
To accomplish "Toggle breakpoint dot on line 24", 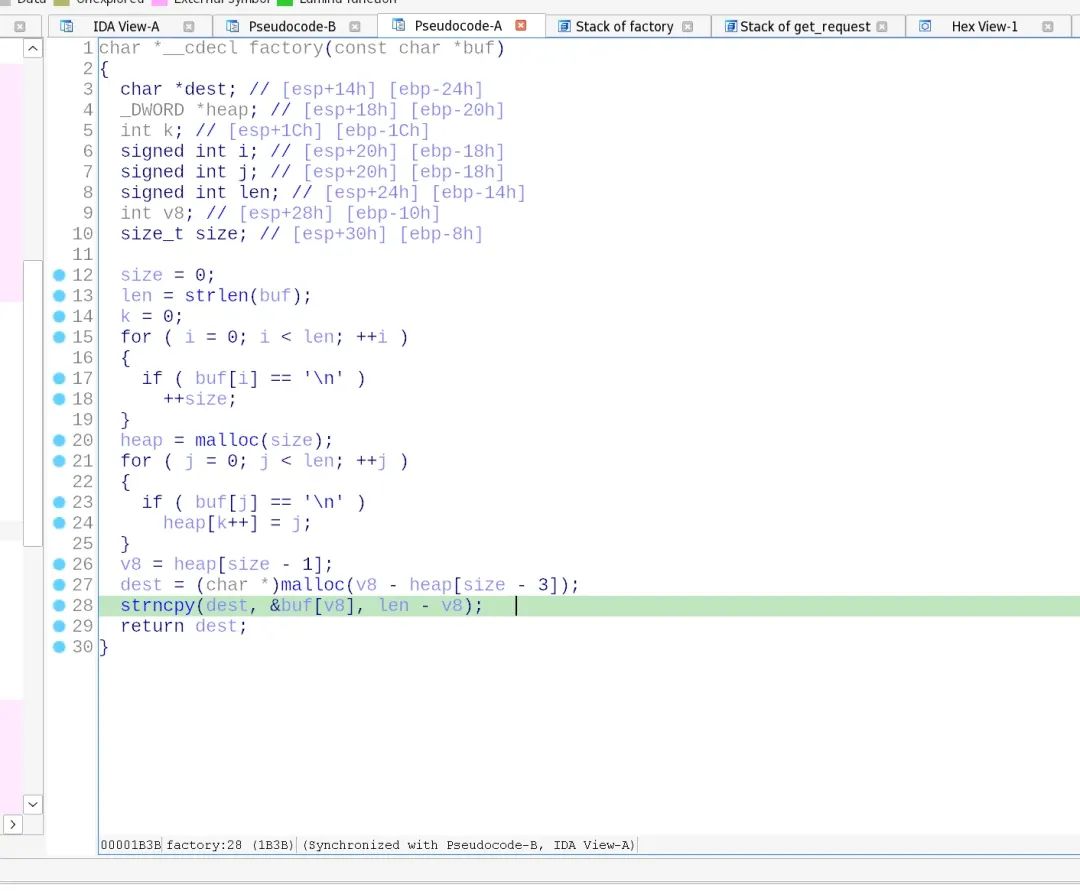I will 59,523.
